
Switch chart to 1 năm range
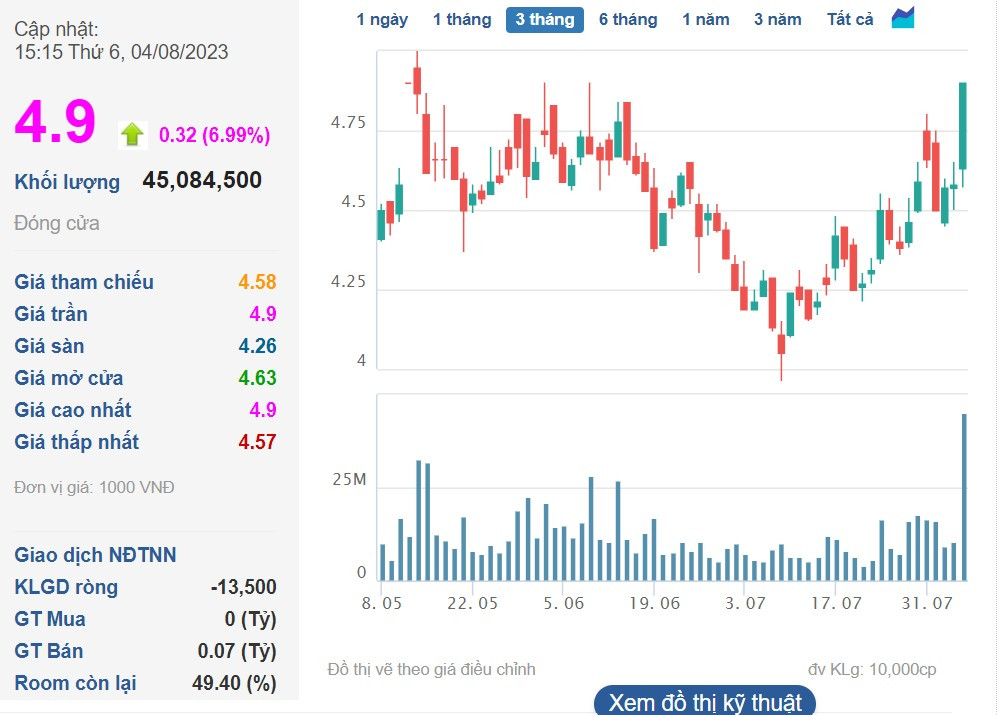(x=706, y=19)
